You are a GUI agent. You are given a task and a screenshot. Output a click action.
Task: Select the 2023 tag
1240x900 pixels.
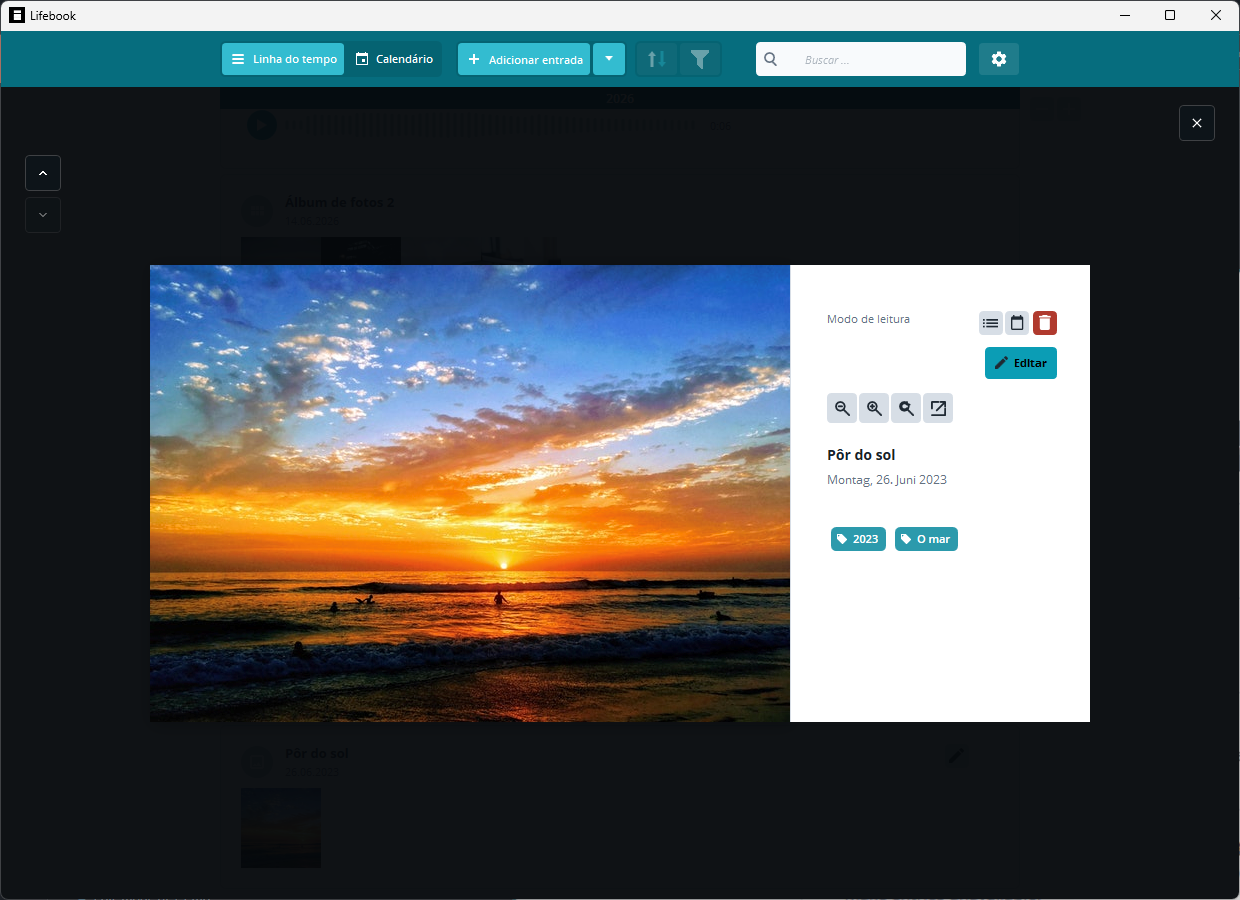click(858, 539)
